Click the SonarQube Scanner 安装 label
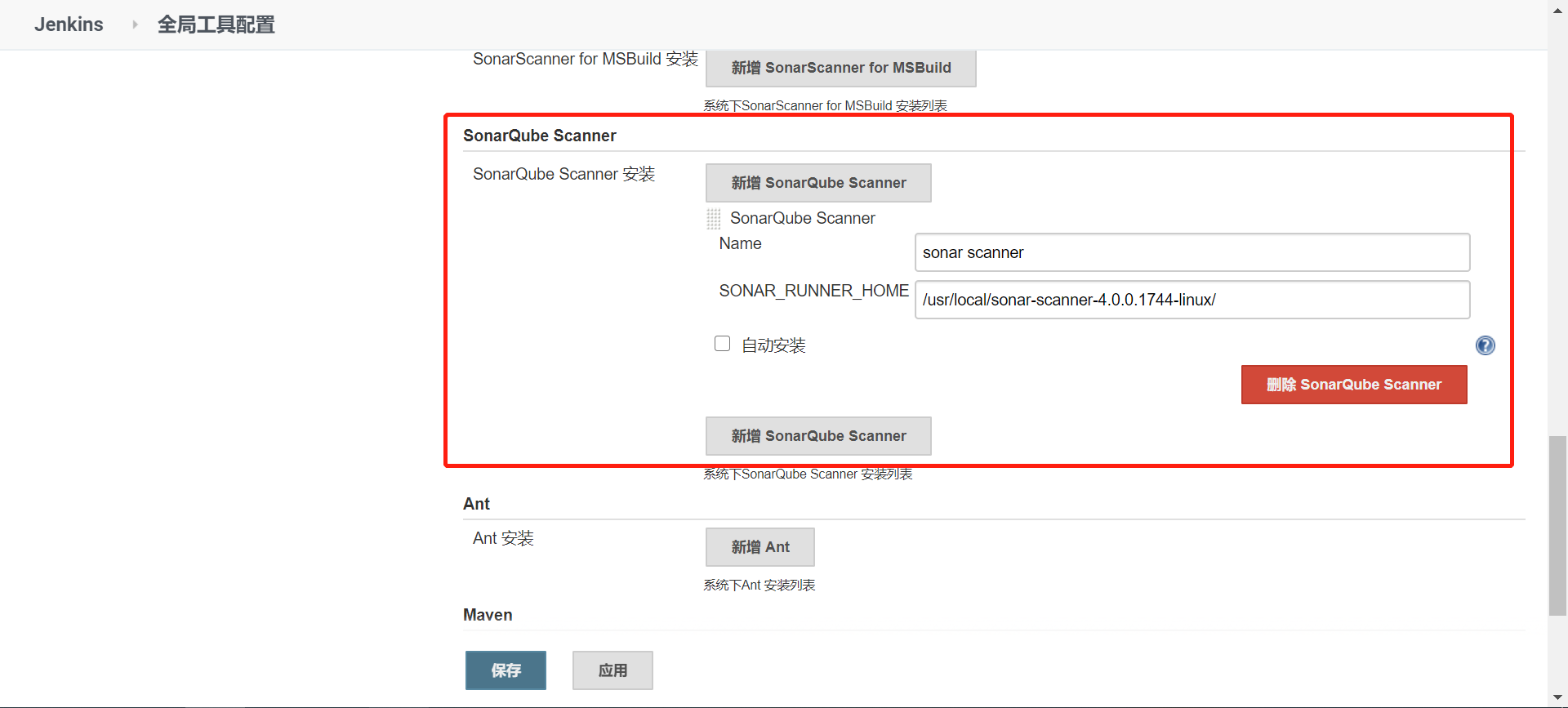The image size is (1568, 708). tap(563, 174)
